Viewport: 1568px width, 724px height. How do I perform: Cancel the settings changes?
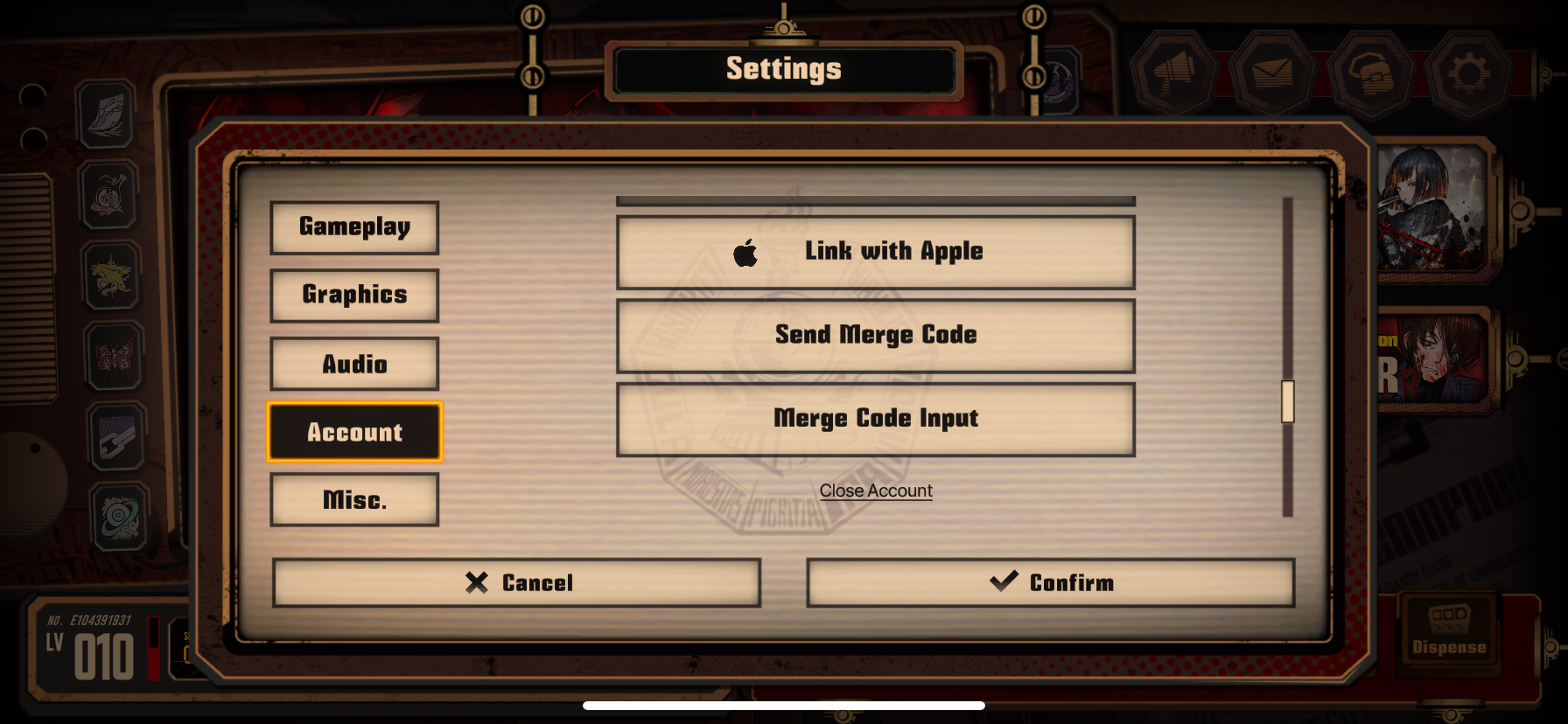(516, 582)
